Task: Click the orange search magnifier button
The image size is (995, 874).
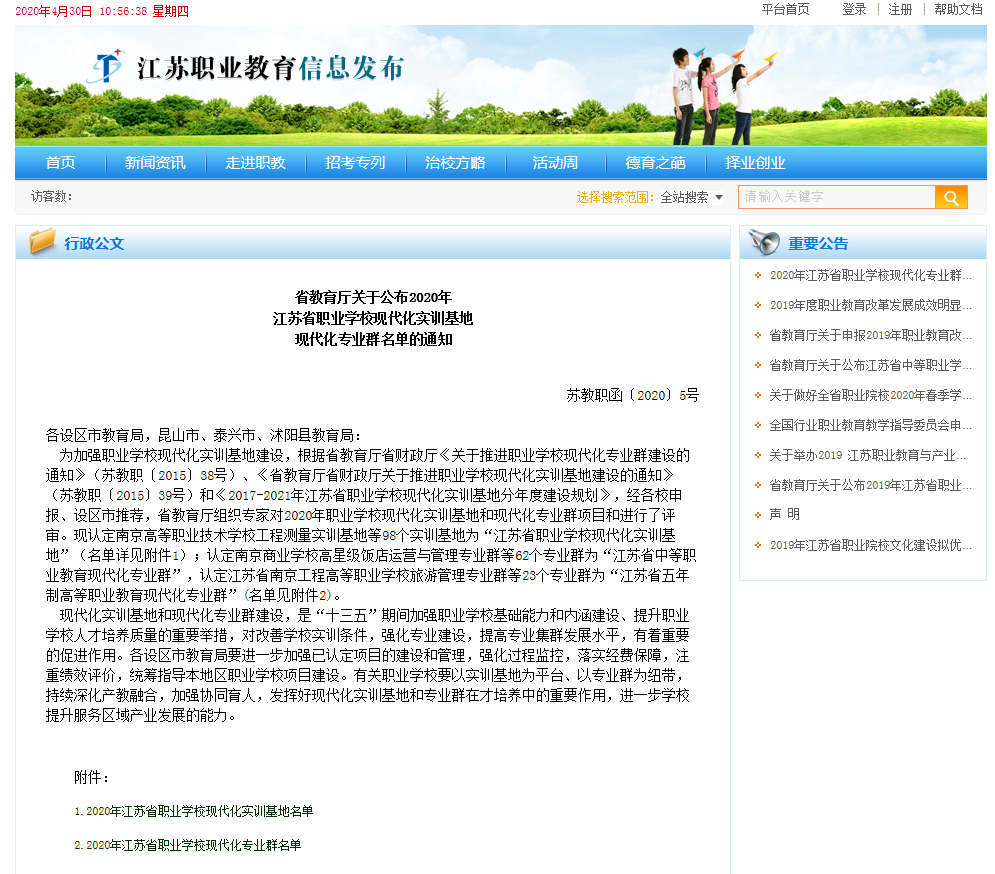Action: [x=951, y=197]
